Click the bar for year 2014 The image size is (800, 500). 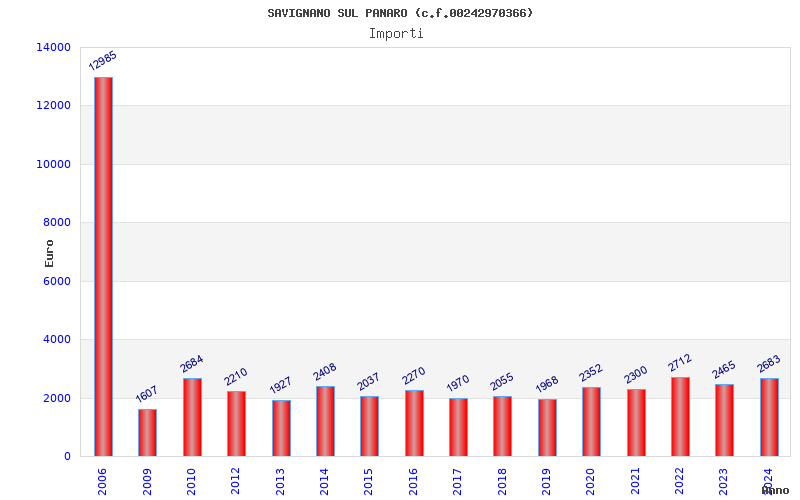(326, 421)
